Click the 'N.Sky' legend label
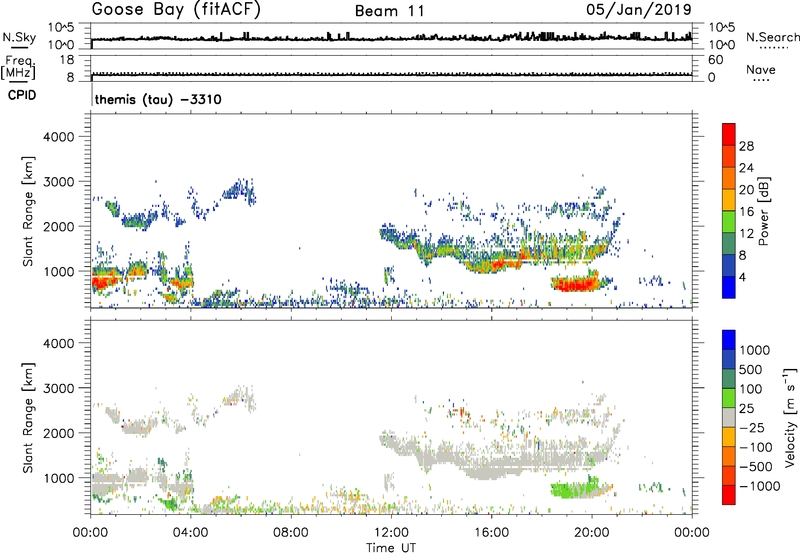This screenshot has width=800, height=554. [x=19, y=37]
